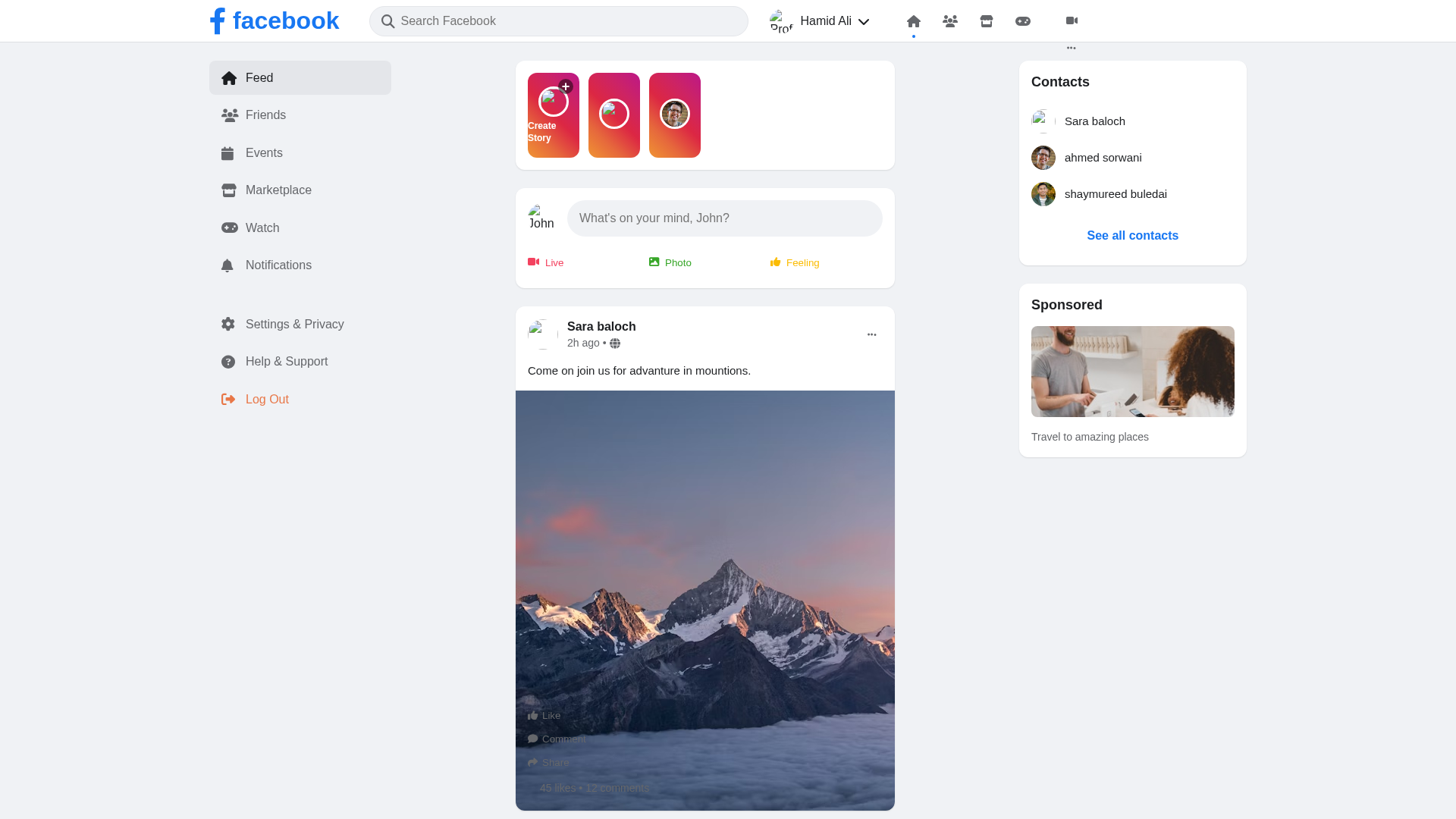Click the Feed home icon in sidebar
The height and width of the screenshot is (819, 1456).
point(228,77)
